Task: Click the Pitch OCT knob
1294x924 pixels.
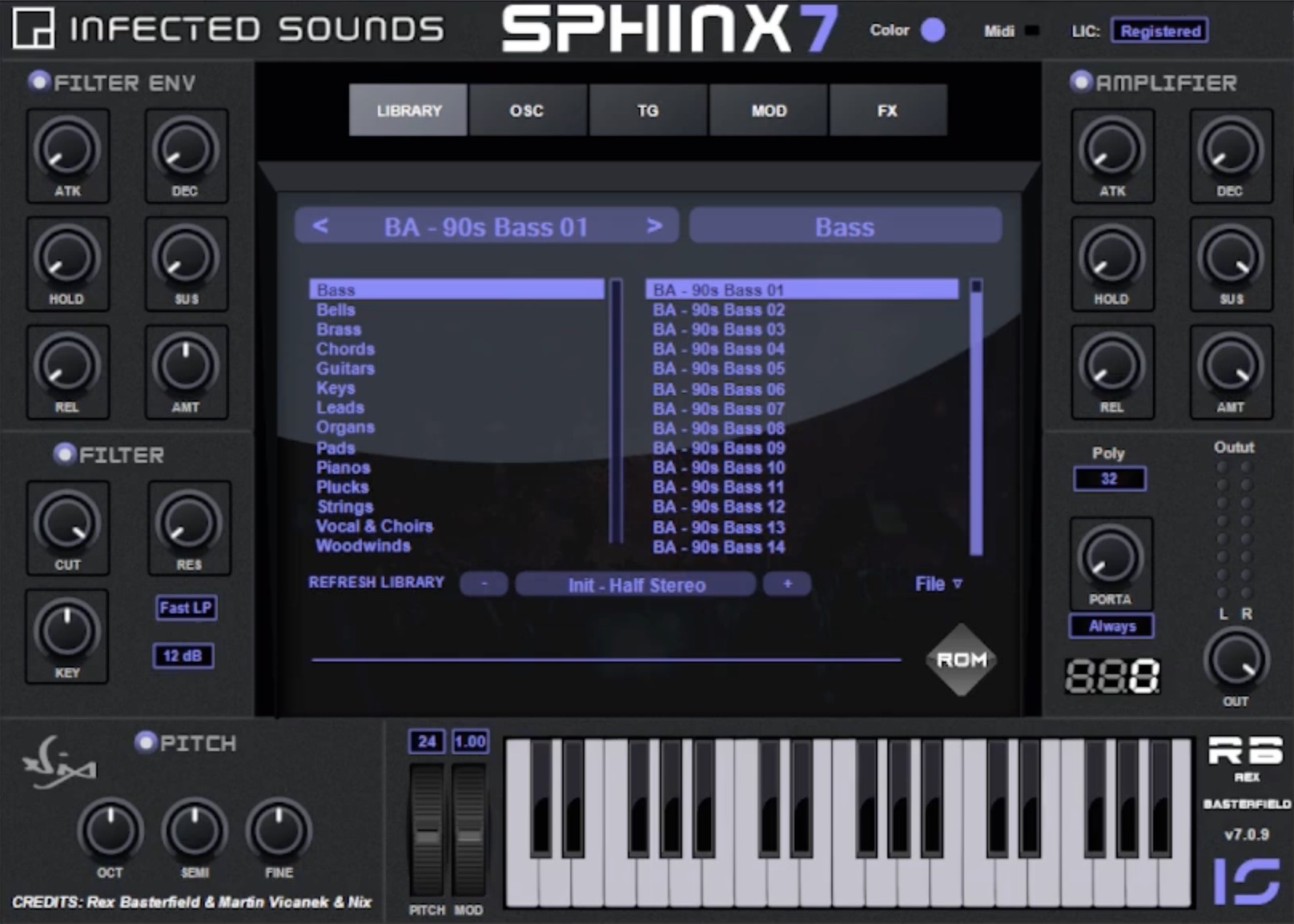Action: 111,831
